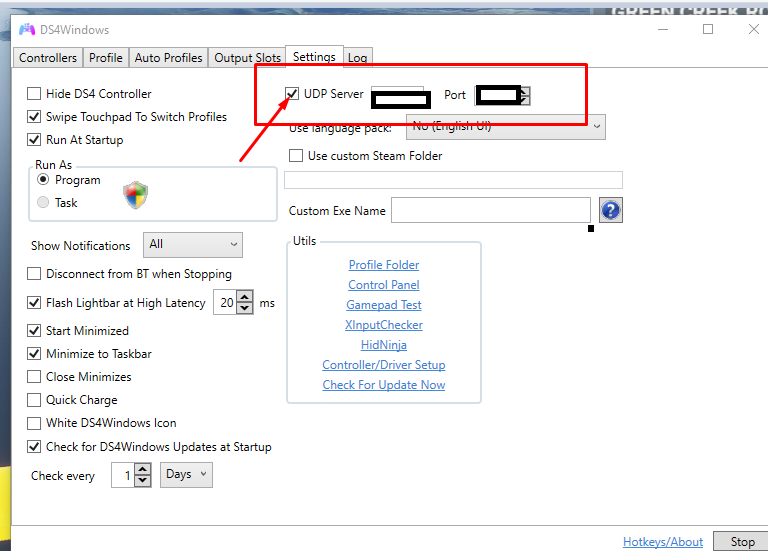This screenshot has width=768, height=551.
Task: Open the Show Notifications dropdown
Action: [193, 244]
